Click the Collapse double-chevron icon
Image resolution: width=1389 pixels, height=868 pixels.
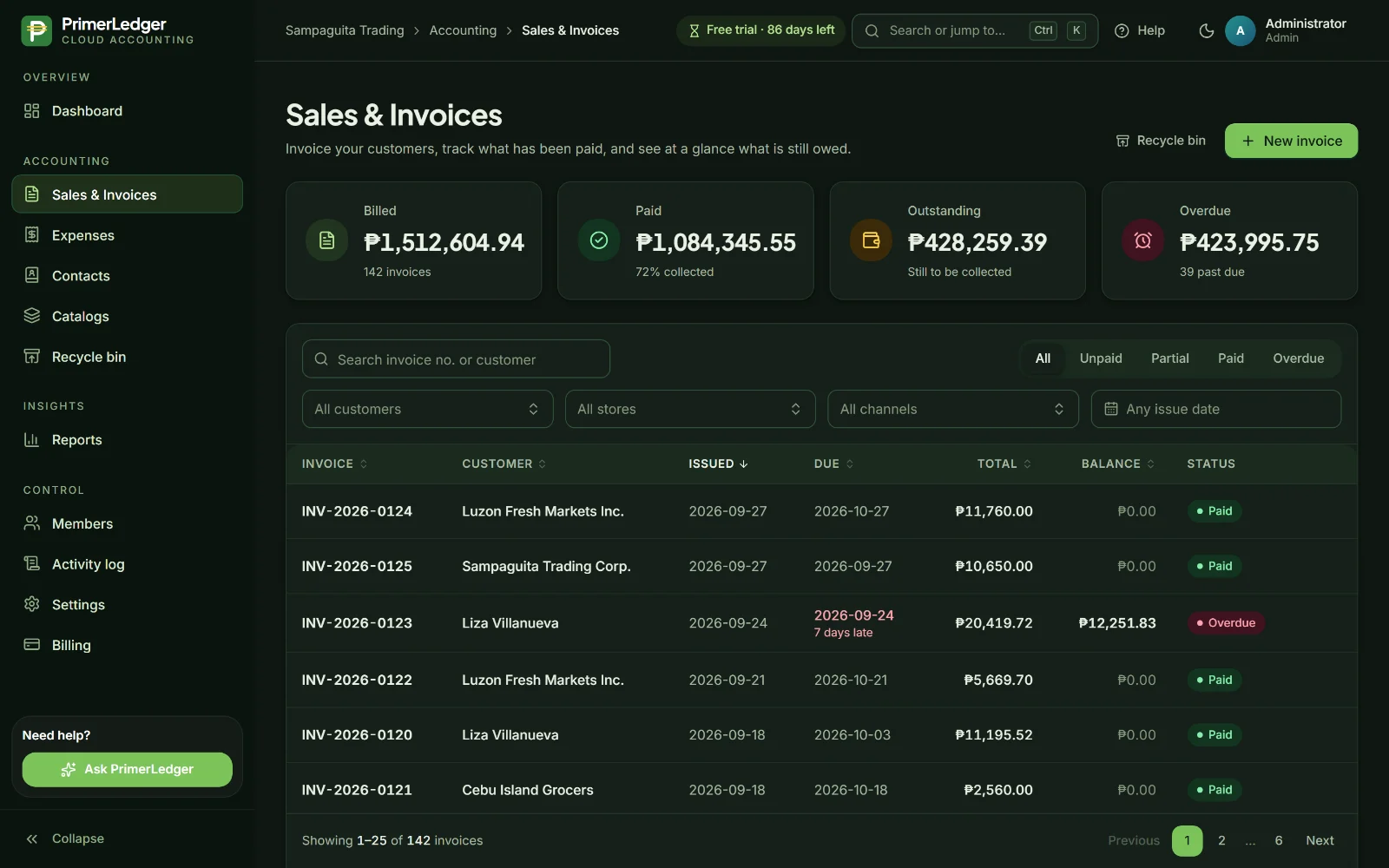coord(32,838)
